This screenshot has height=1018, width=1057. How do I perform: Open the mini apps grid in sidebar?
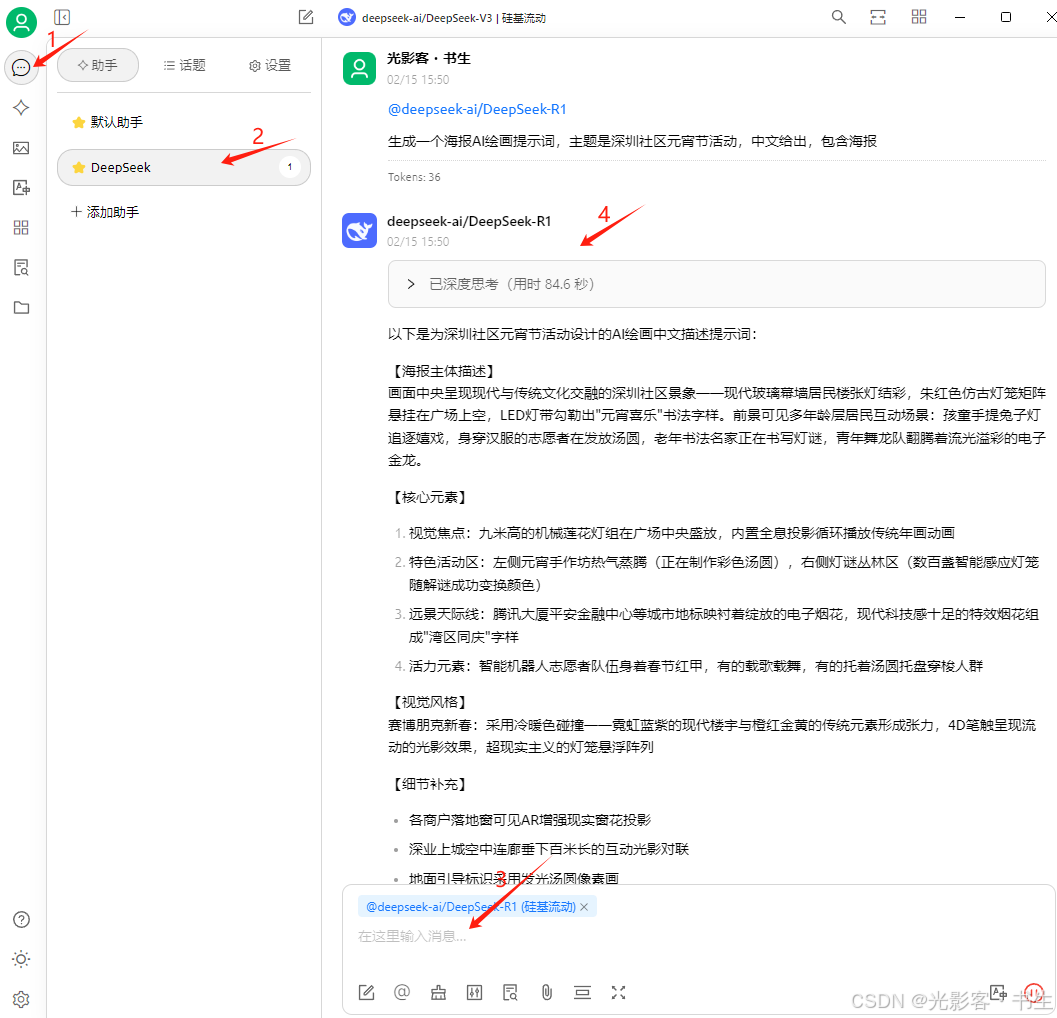tap(21, 228)
